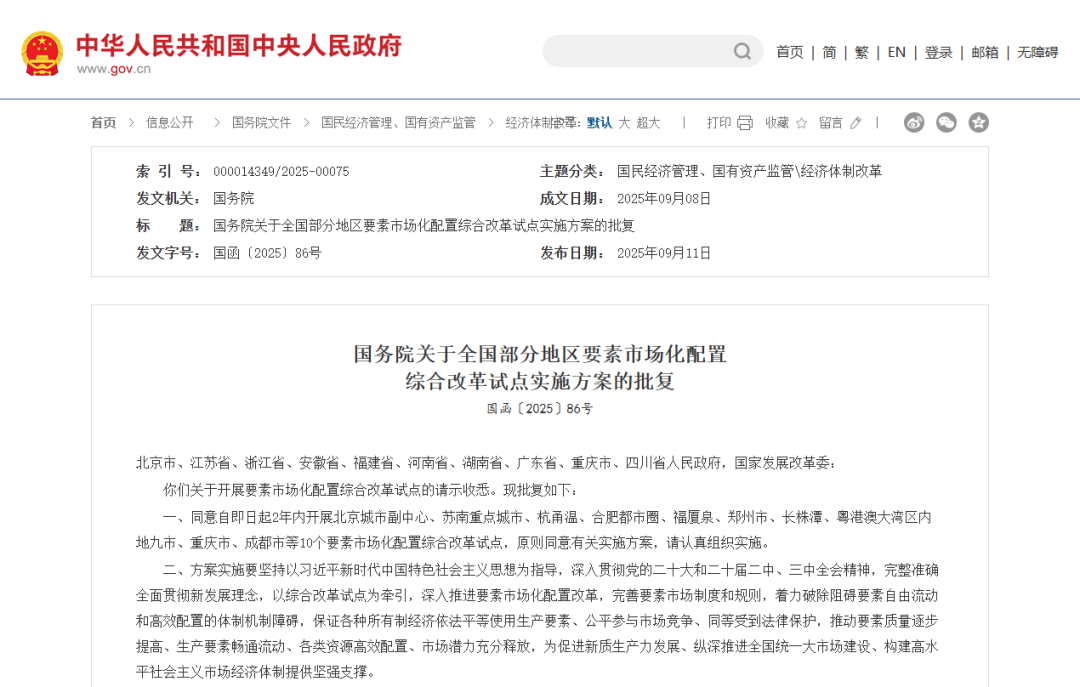Click the search magnifier icon

(742, 52)
